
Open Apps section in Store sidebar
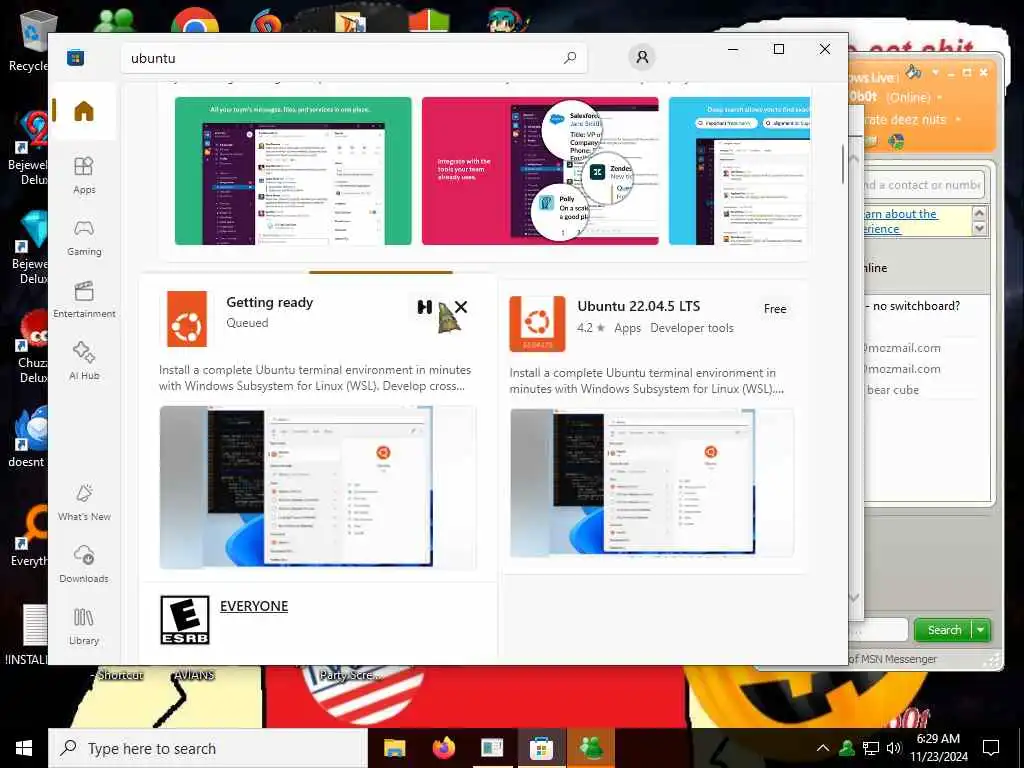[x=84, y=176]
